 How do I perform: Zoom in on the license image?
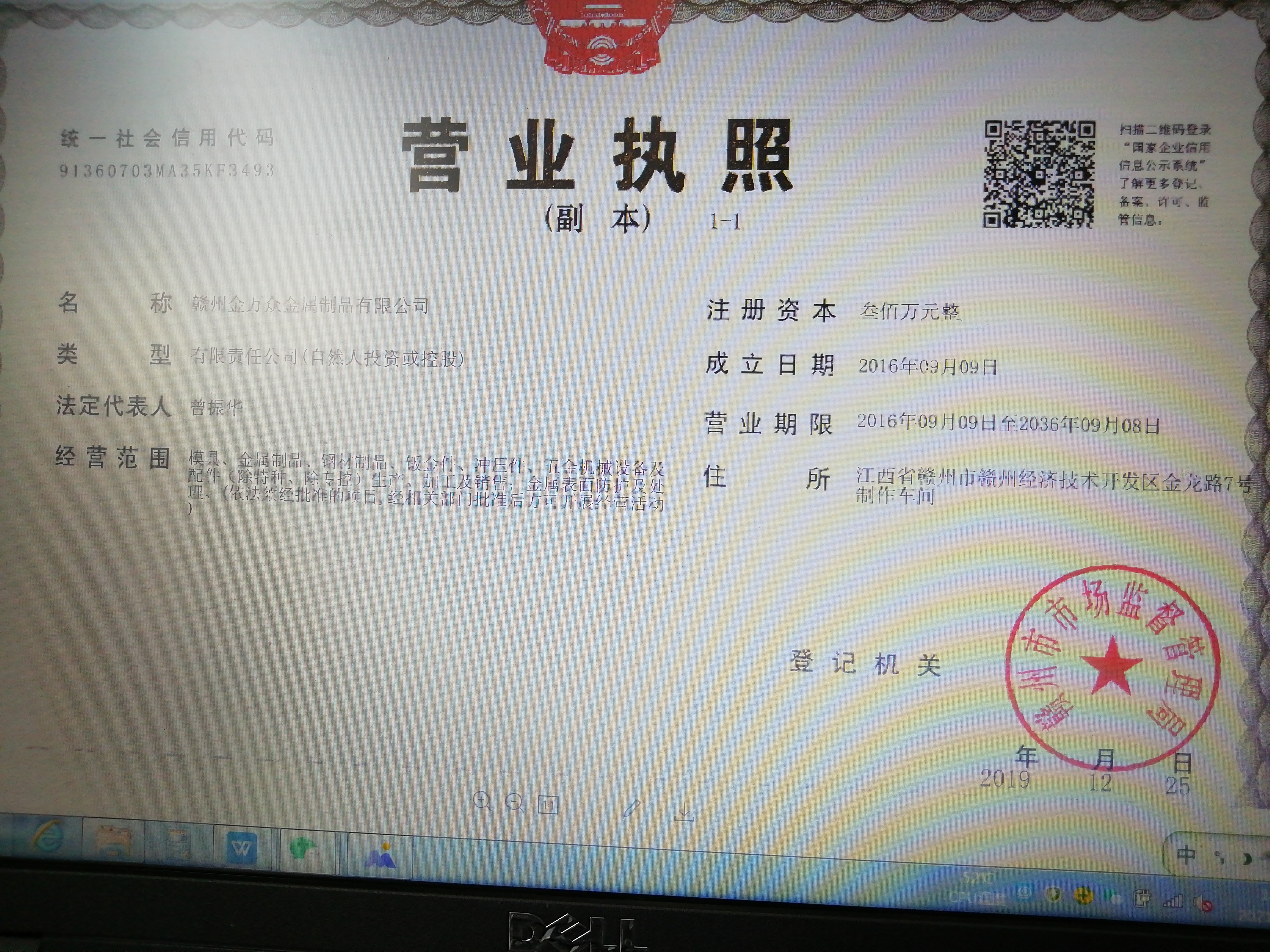tap(482, 801)
